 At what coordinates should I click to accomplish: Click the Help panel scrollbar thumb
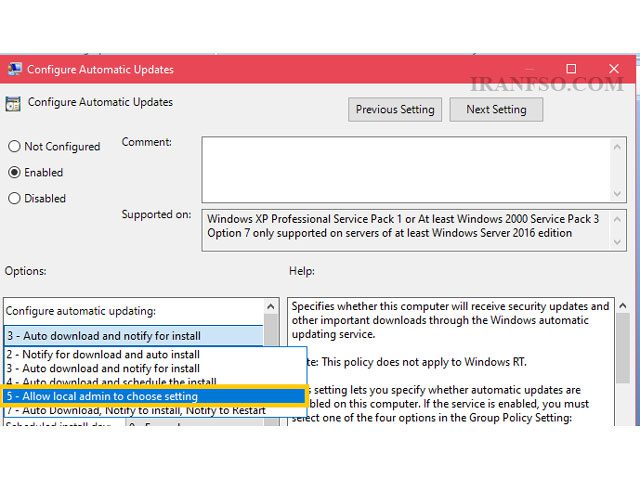622,348
